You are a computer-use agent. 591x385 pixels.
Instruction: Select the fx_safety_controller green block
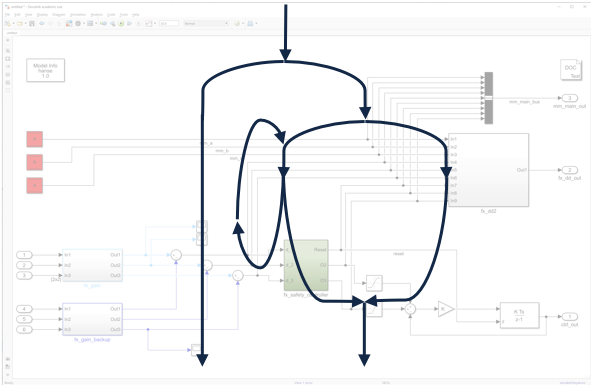click(306, 265)
